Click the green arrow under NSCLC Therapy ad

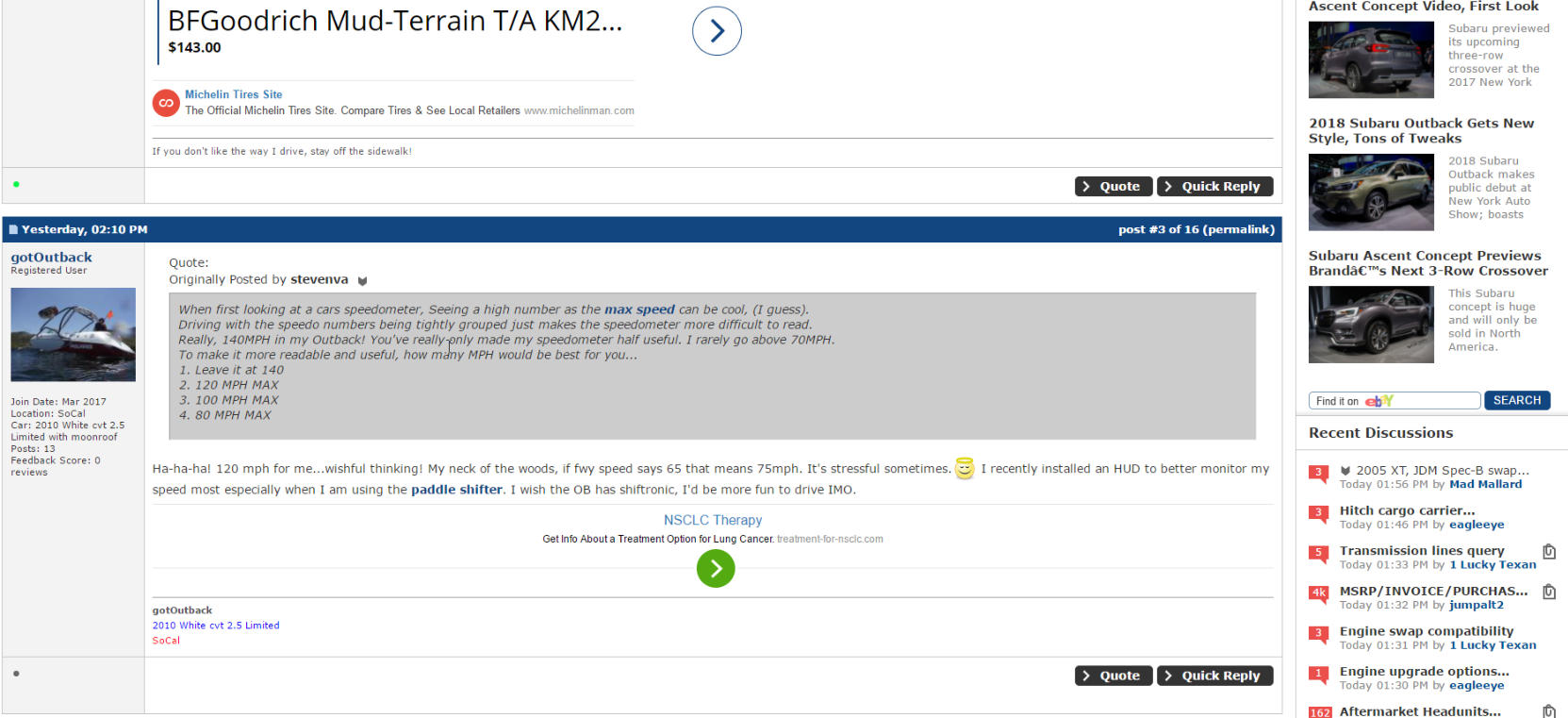pos(716,568)
